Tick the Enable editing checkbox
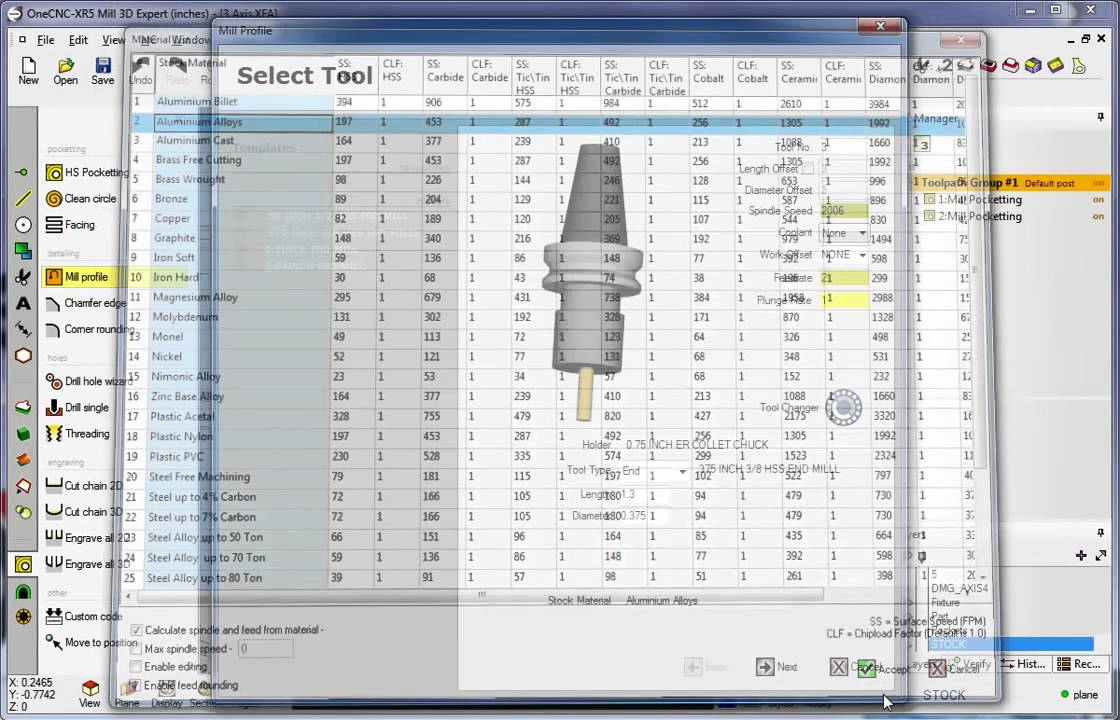 pos(136,666)
